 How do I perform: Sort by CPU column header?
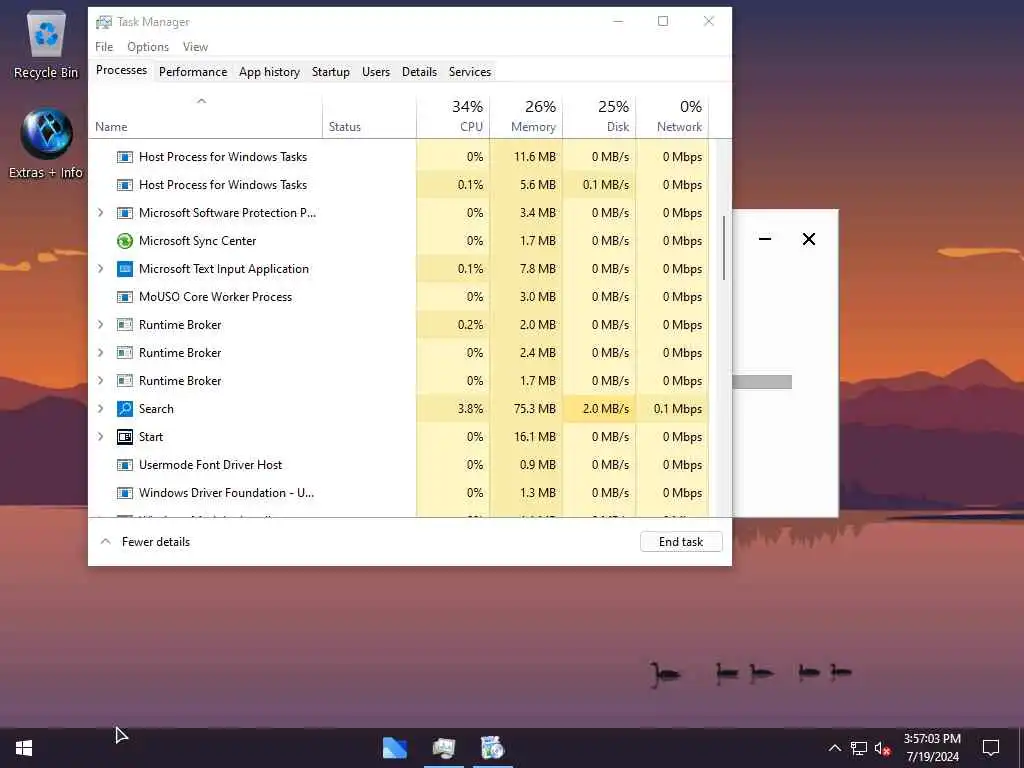point(453,117)
